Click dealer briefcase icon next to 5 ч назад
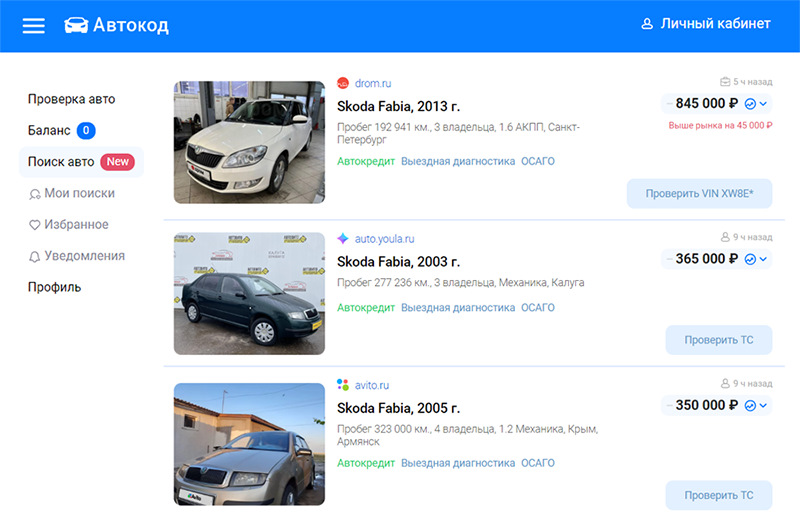800x529 pixels. coord(725,82)
